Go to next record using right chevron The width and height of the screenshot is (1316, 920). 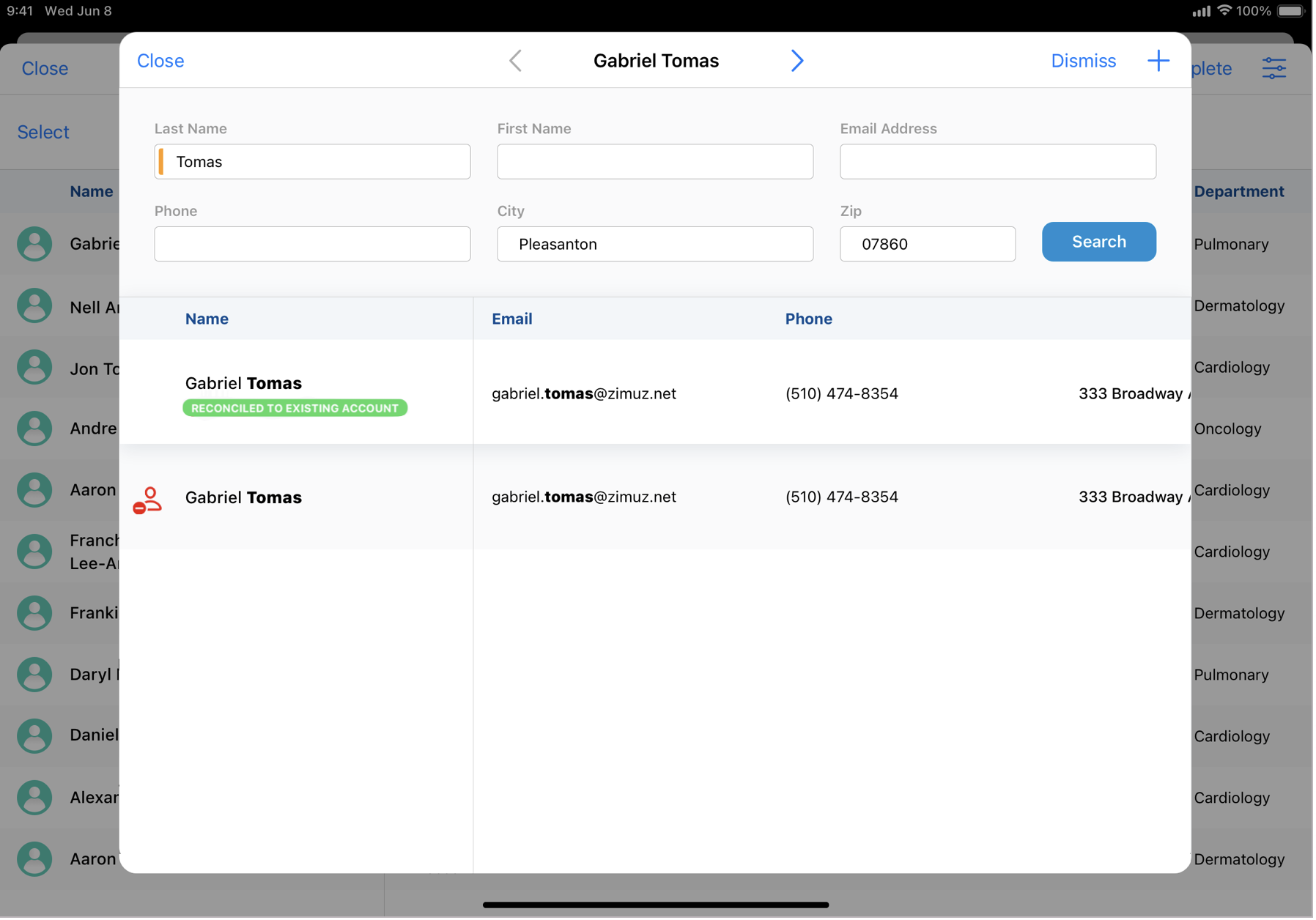[x=799, y=61]
